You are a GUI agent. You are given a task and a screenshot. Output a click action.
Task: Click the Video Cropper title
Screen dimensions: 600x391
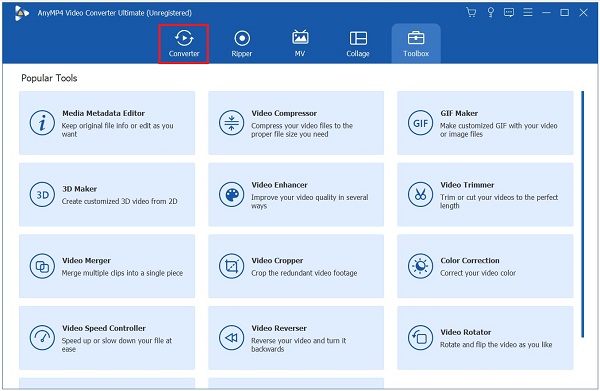(277, 260)
